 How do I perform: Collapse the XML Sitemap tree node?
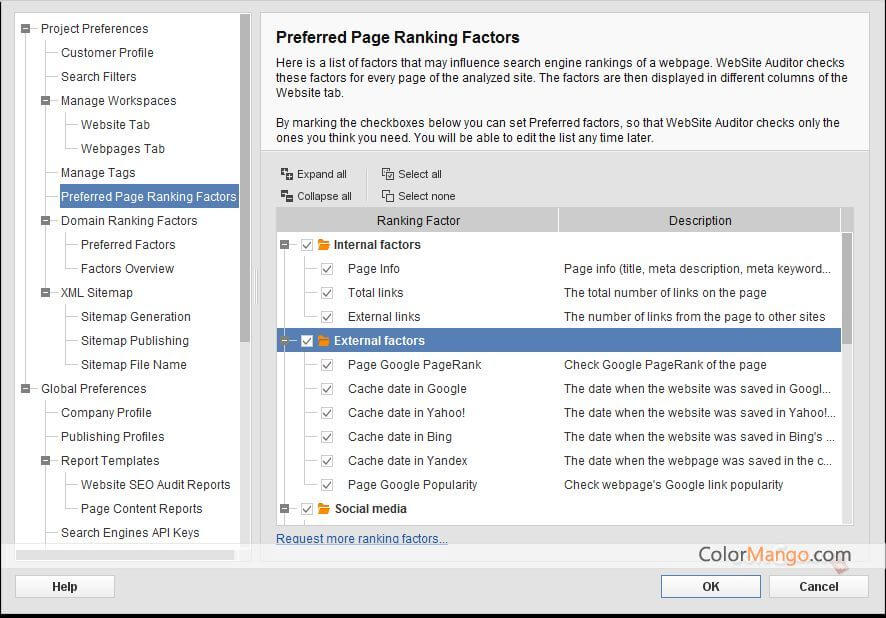tap(46, 293)
